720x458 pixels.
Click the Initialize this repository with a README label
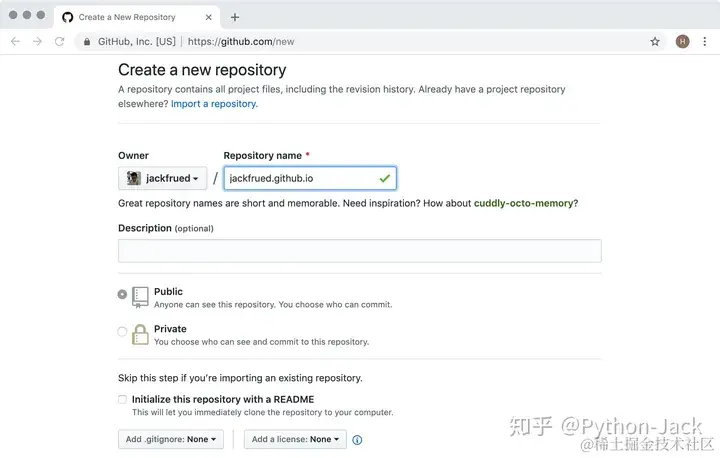click(x=223, y=399)
